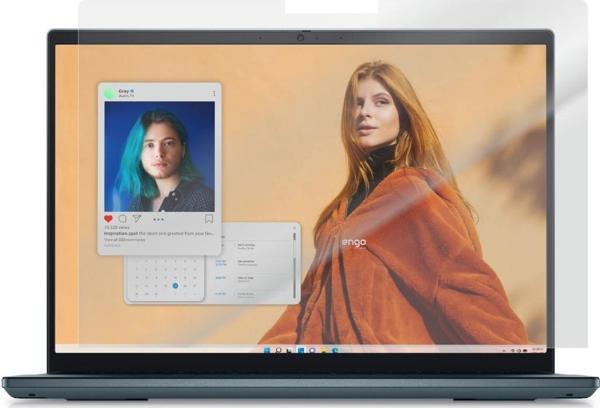The width and height of the screenshot is (600, 408).
Task: Click the calendar agenda panel's vertical scrollbar
Action: [x=295, y=265]
